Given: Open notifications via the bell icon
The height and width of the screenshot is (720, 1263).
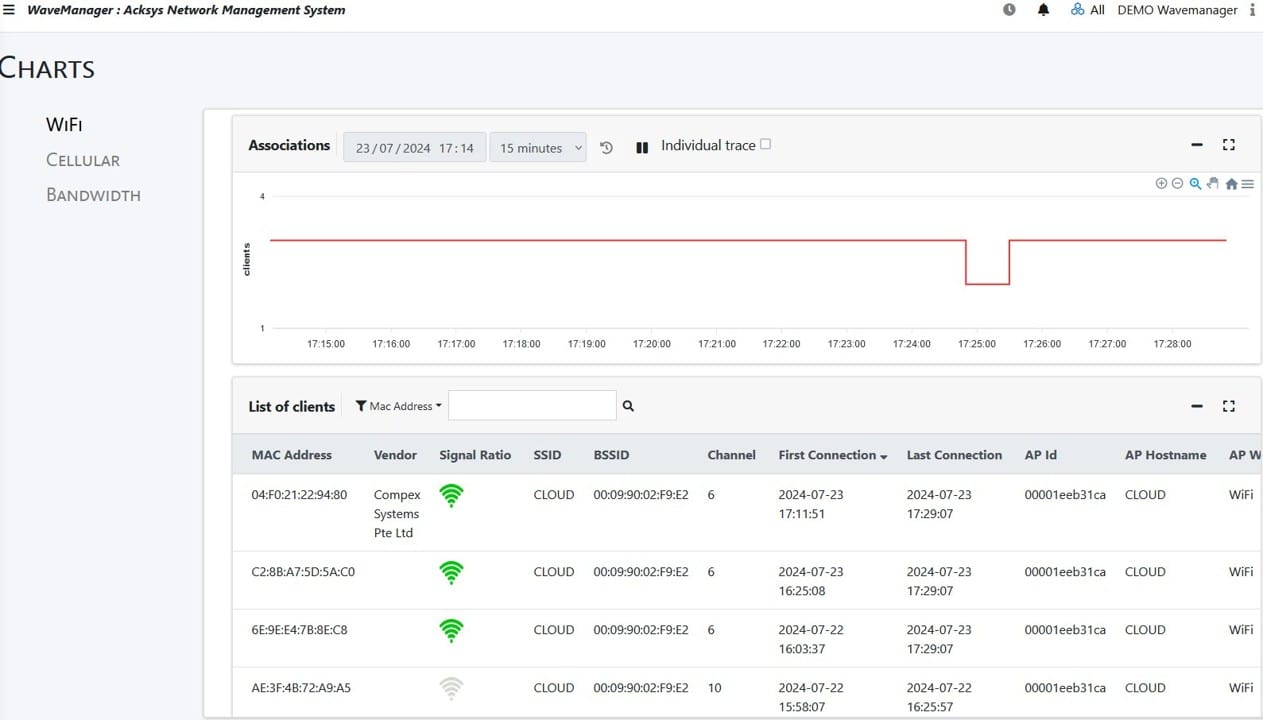Looking at the screenshot, I should click(1043, 9).
